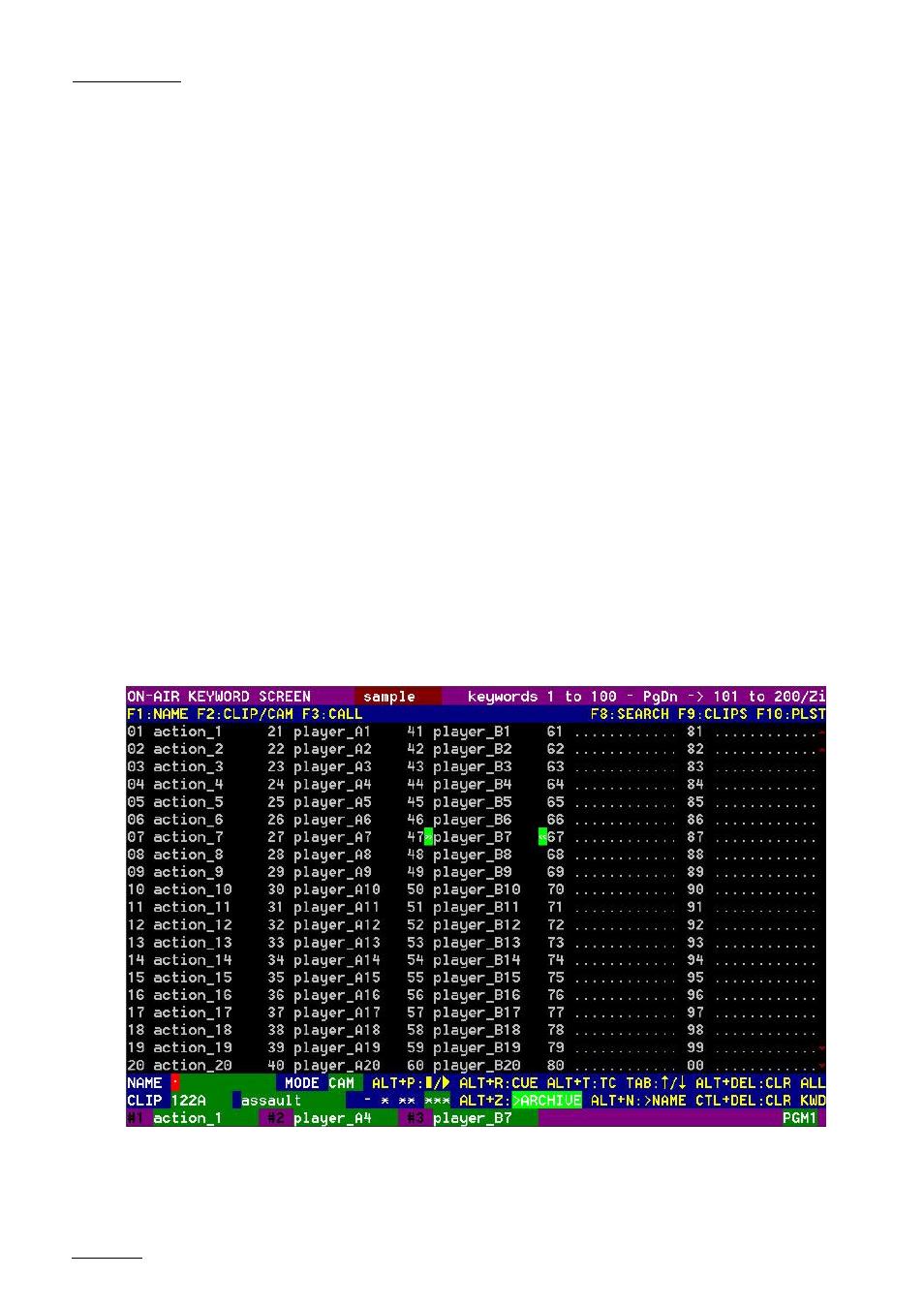Select the two-star rating
This screenshot has height=1308, width=924.
point(407,1101)
